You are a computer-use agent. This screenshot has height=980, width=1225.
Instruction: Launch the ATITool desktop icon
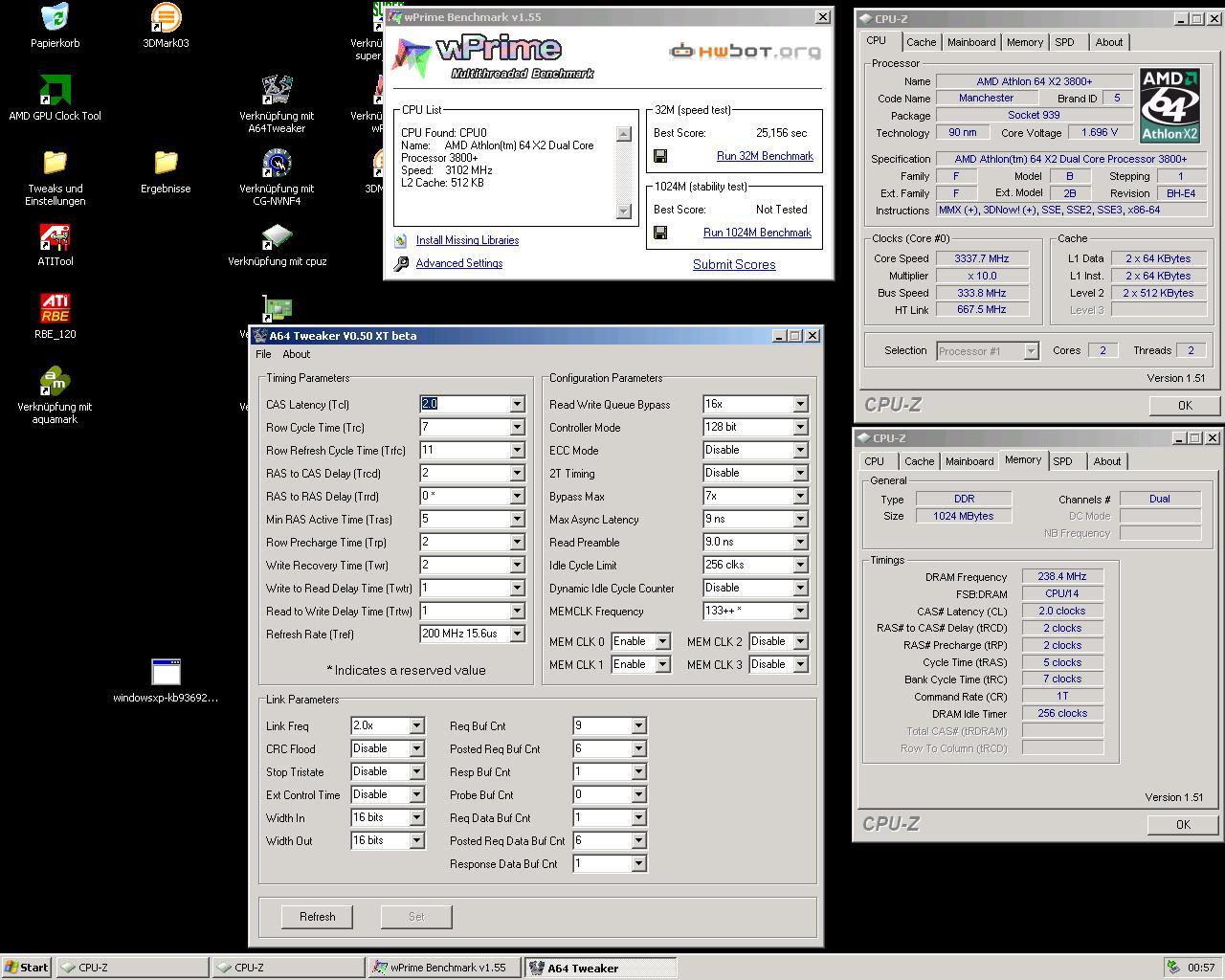tap(55, 235)
